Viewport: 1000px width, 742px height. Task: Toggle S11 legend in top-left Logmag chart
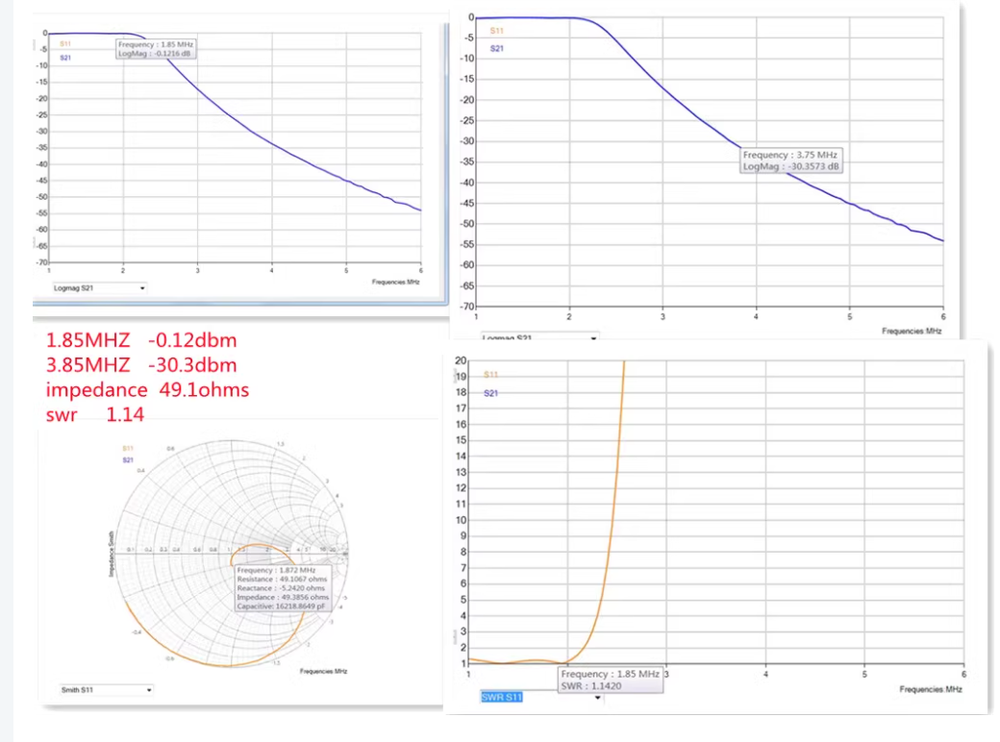(65, 44)
